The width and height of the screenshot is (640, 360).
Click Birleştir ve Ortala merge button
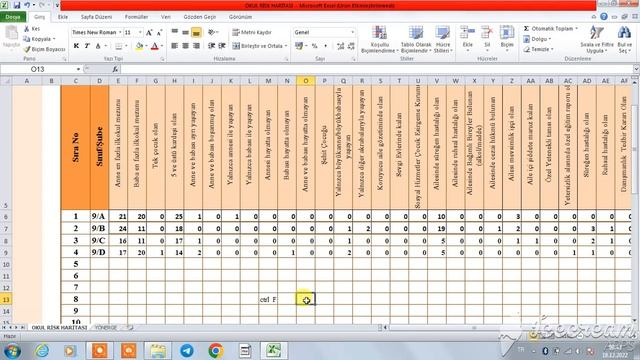tap(260, 46)
